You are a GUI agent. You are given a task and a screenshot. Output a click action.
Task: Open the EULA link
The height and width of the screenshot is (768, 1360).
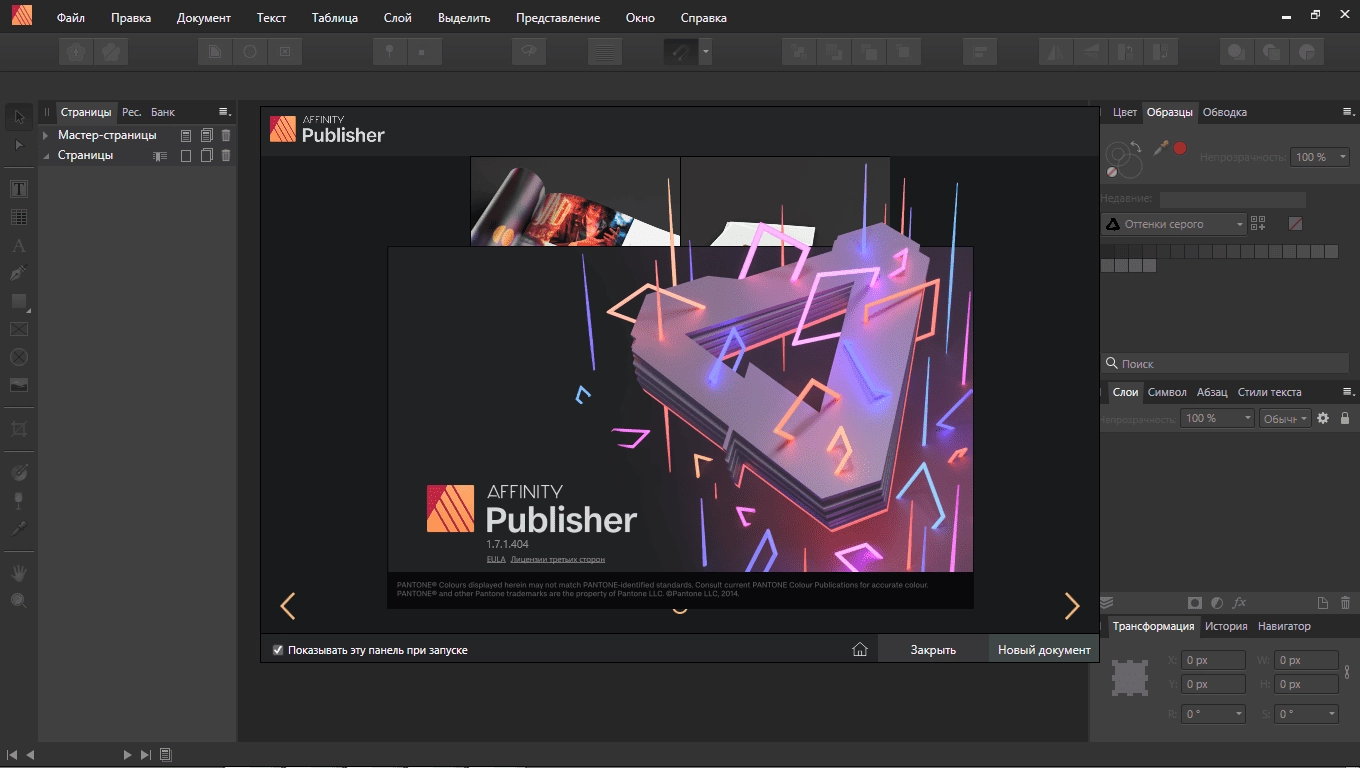[496, 559]
